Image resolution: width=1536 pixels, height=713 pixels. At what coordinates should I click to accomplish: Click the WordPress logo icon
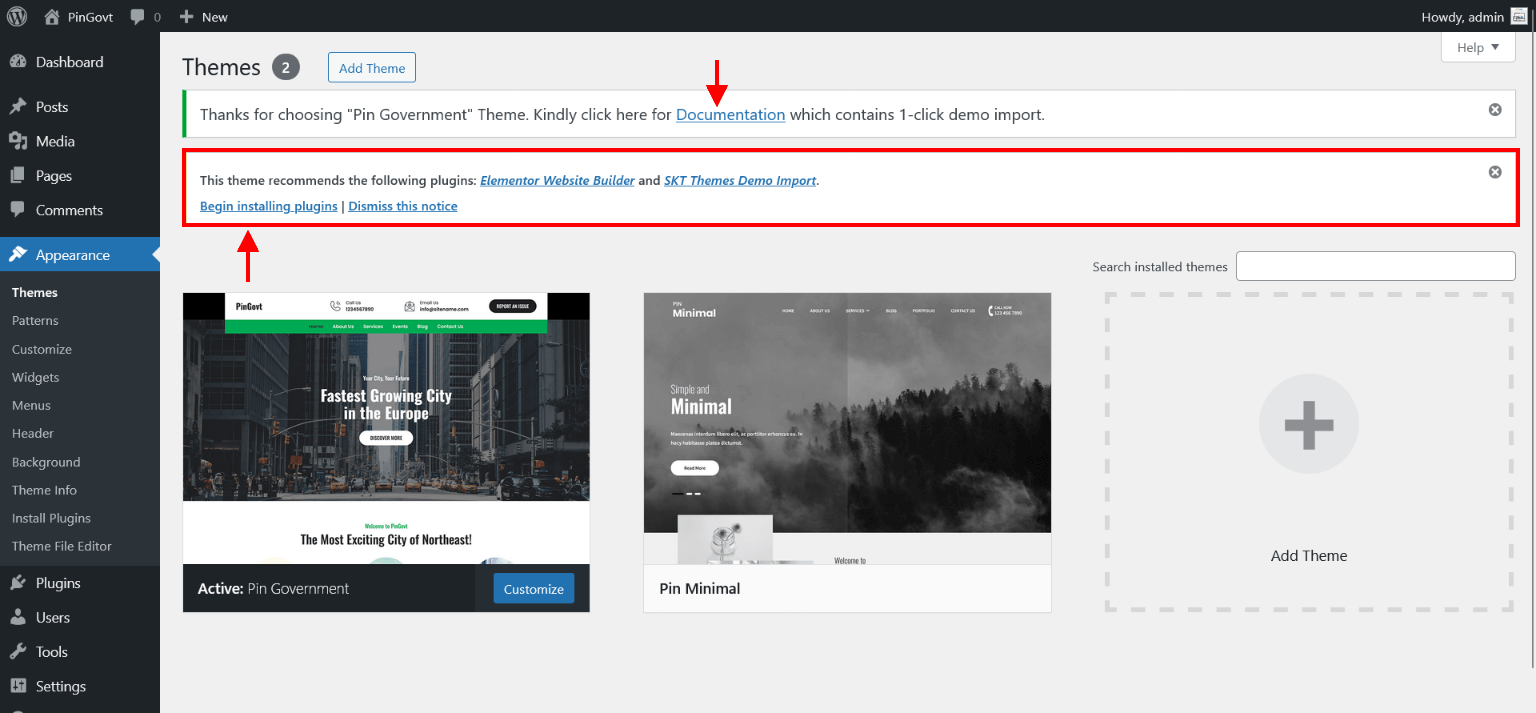point(17,16)
